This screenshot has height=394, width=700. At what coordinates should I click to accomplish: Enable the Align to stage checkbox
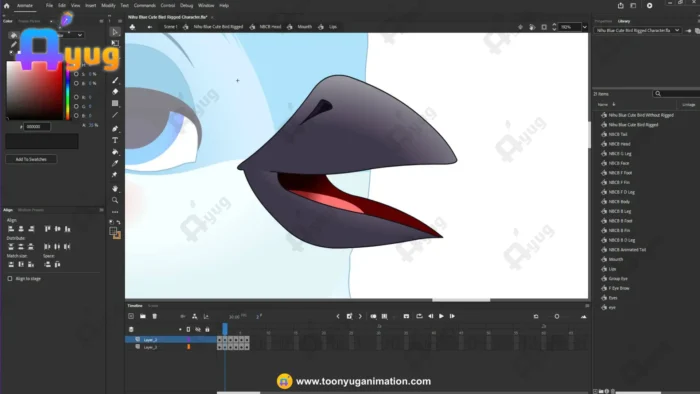(x=10, y=278)
